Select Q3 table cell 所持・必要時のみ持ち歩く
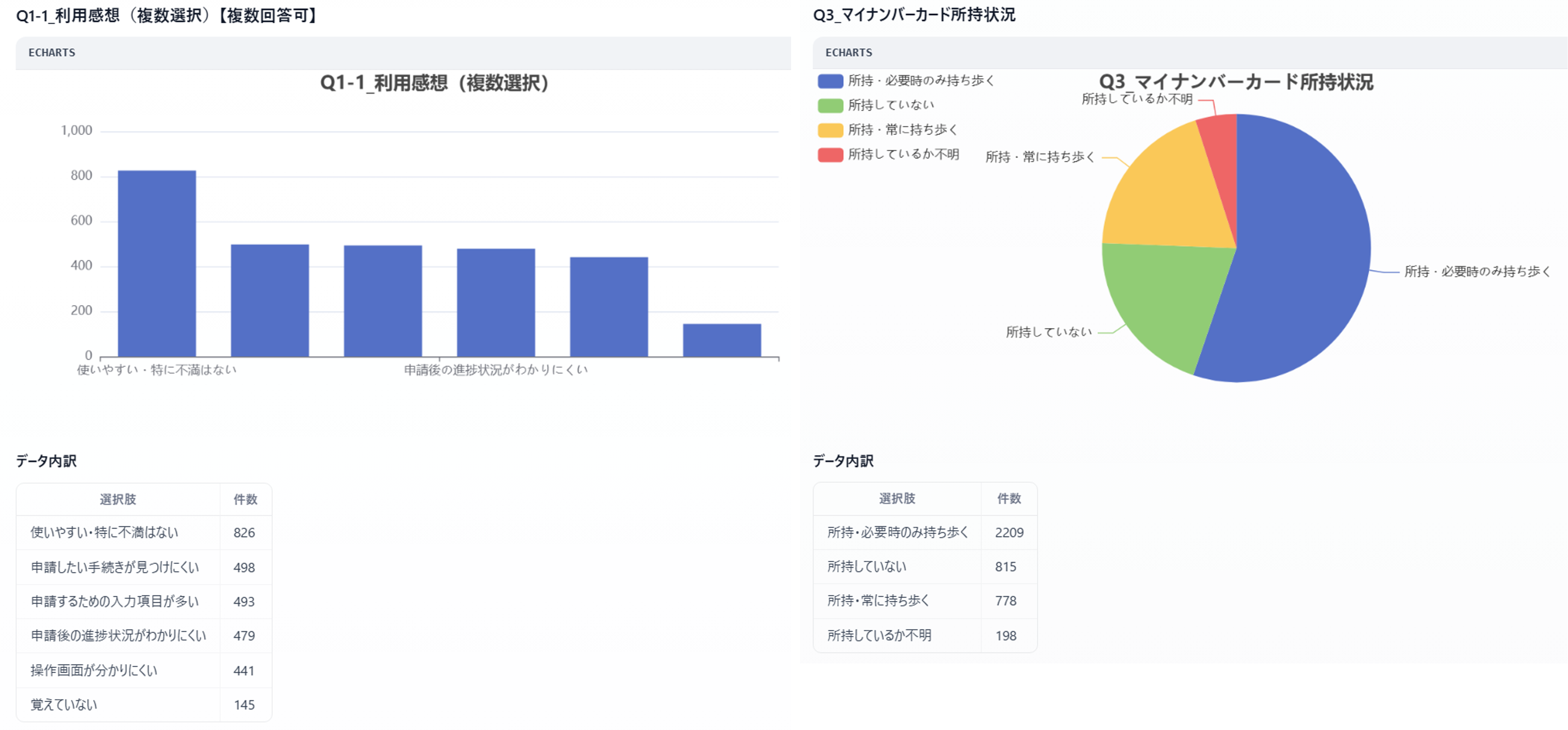Image resolution: width=1568 pixels, height=730 pixels. click(897, 532)
